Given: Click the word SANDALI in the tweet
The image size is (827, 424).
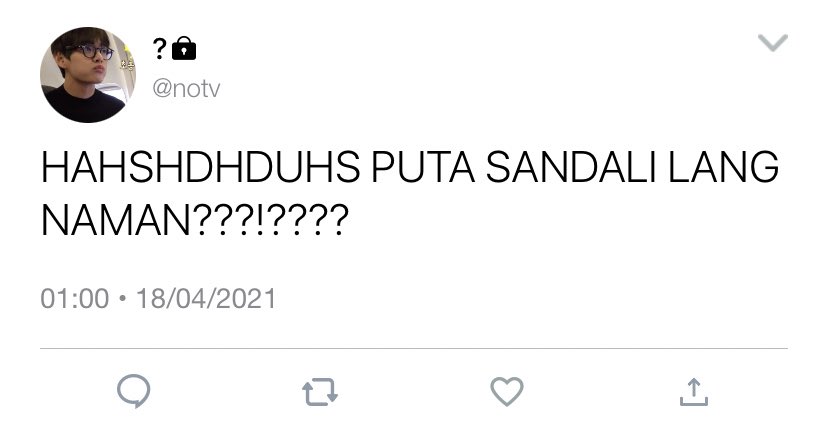Looking at the screenshot, I should click(x=570, y=167).
